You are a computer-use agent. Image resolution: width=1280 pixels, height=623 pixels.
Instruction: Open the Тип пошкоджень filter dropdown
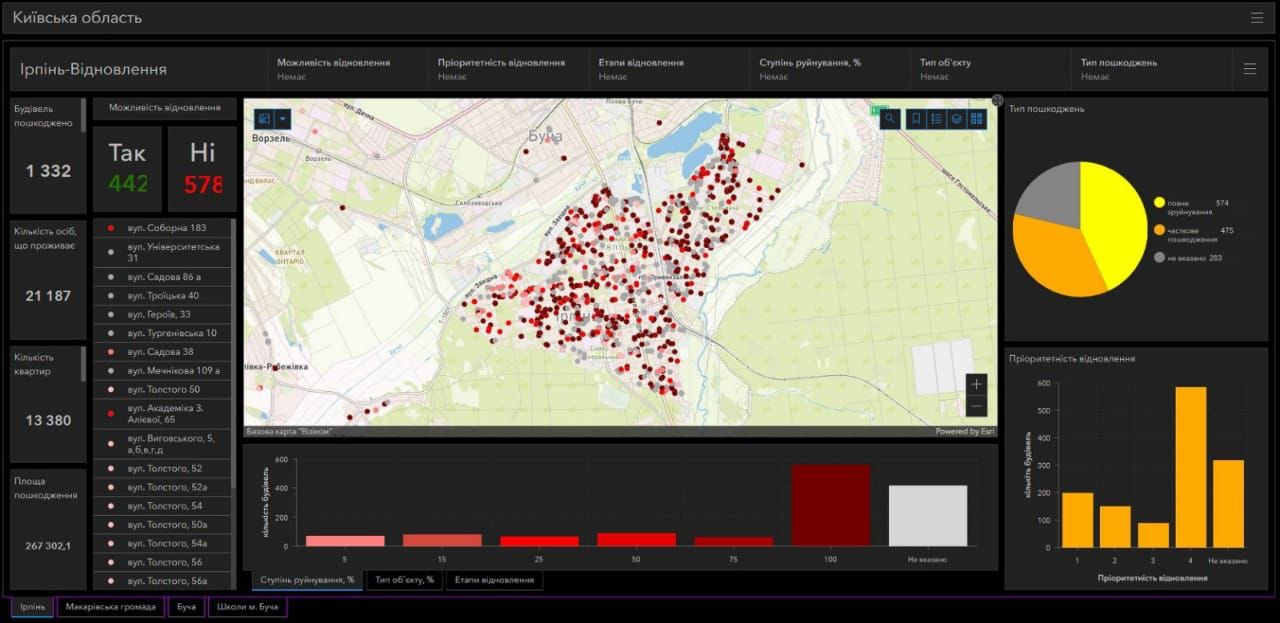(1152, 69)
